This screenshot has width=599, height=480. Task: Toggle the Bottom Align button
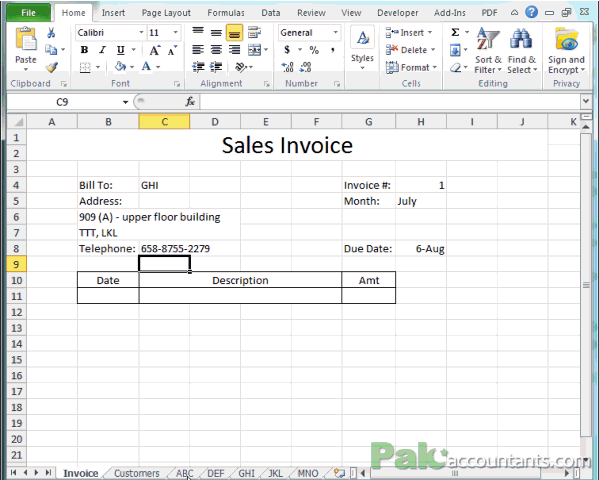point(234,33)
